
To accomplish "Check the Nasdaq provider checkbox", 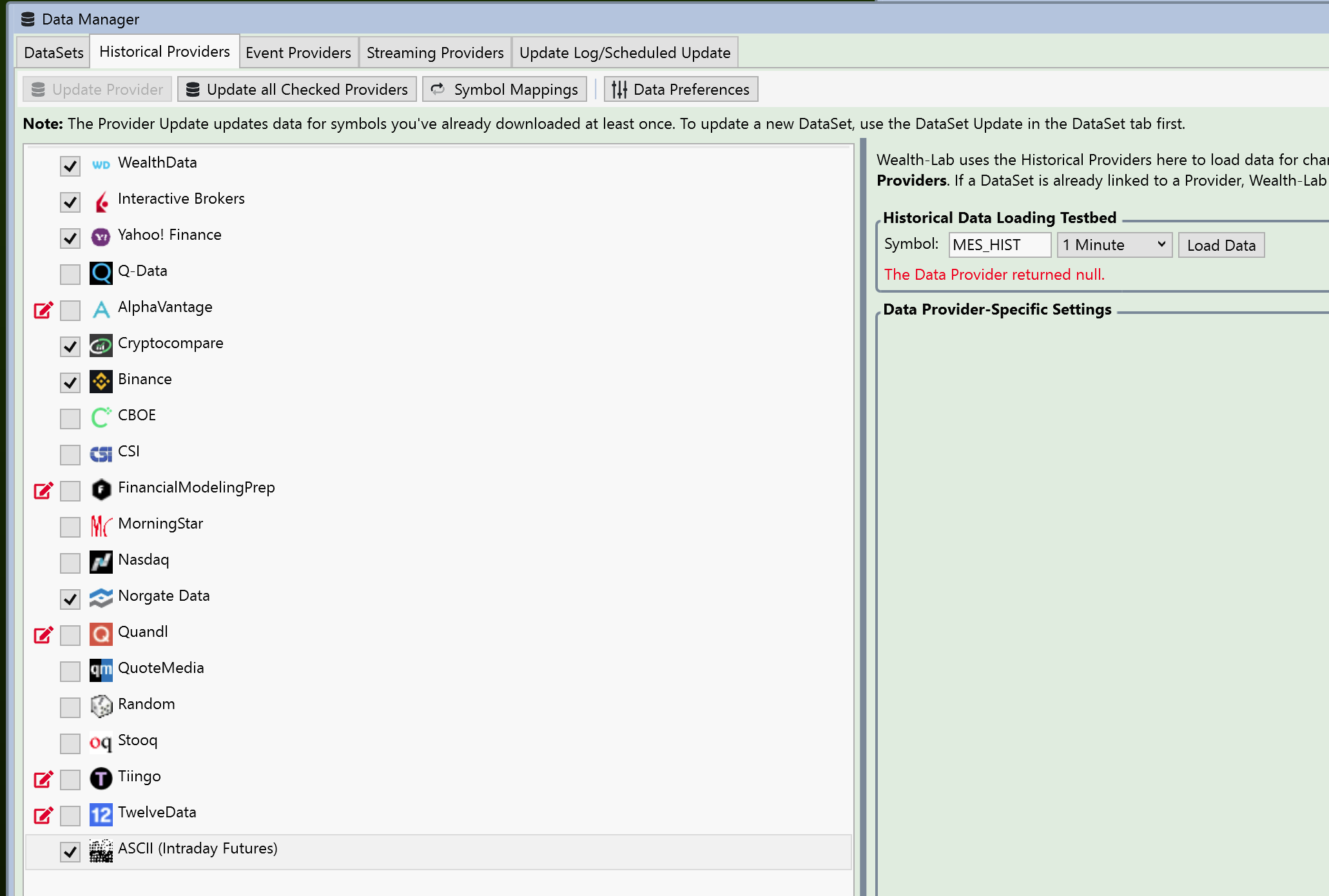I will point(70,563).
